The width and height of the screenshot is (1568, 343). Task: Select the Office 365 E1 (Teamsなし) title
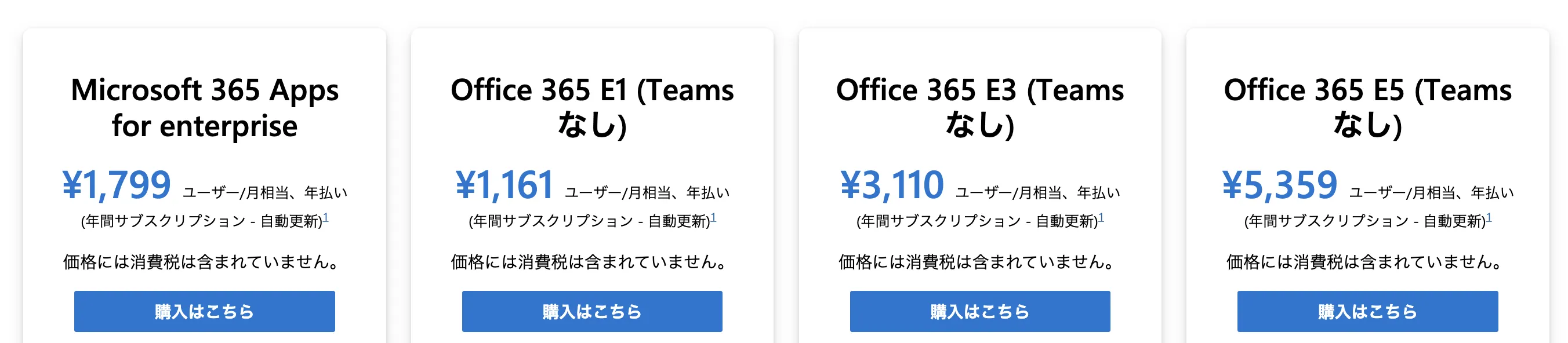pyautogui.click(x=591, y=108)
